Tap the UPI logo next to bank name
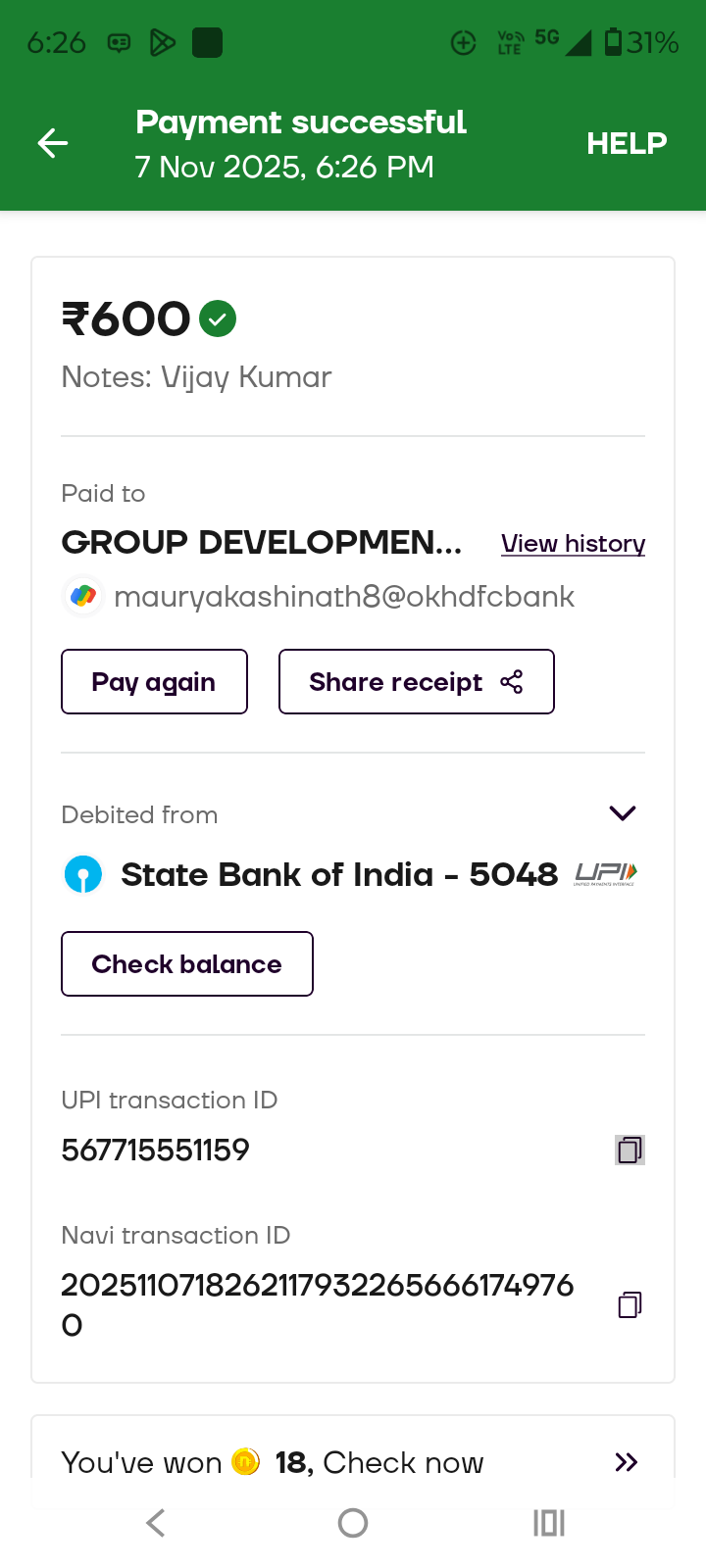The height and width of the screenshot is (1568, 706). point(605,874)
